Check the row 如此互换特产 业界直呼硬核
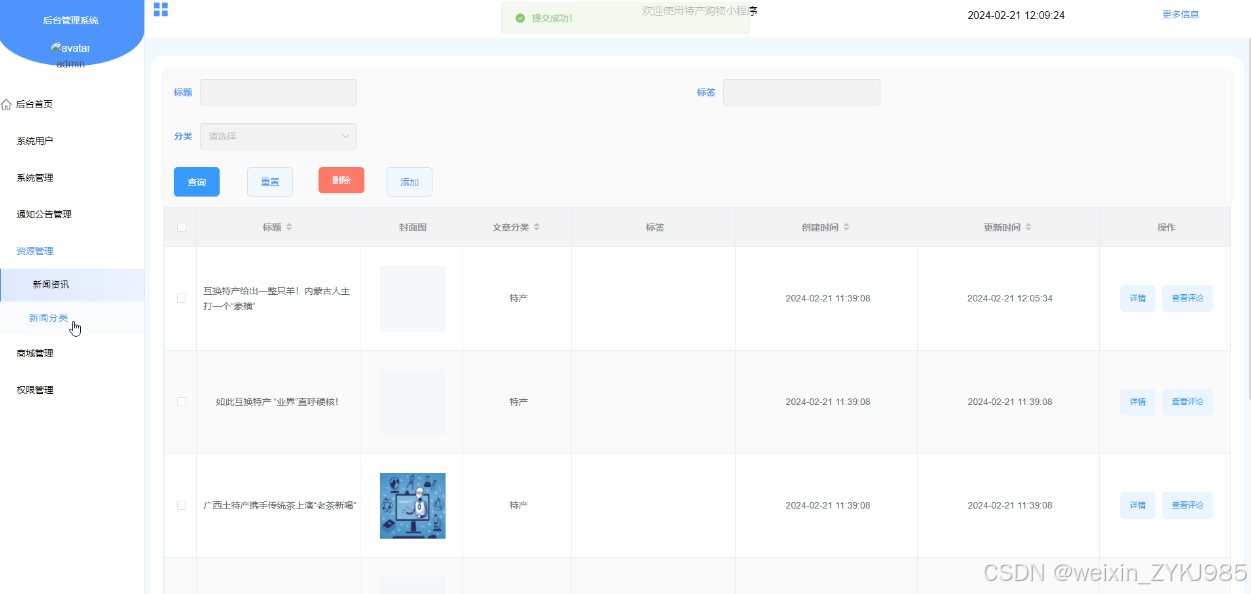The width and height of the screenshot is (1251, 594). pos(181,402)
